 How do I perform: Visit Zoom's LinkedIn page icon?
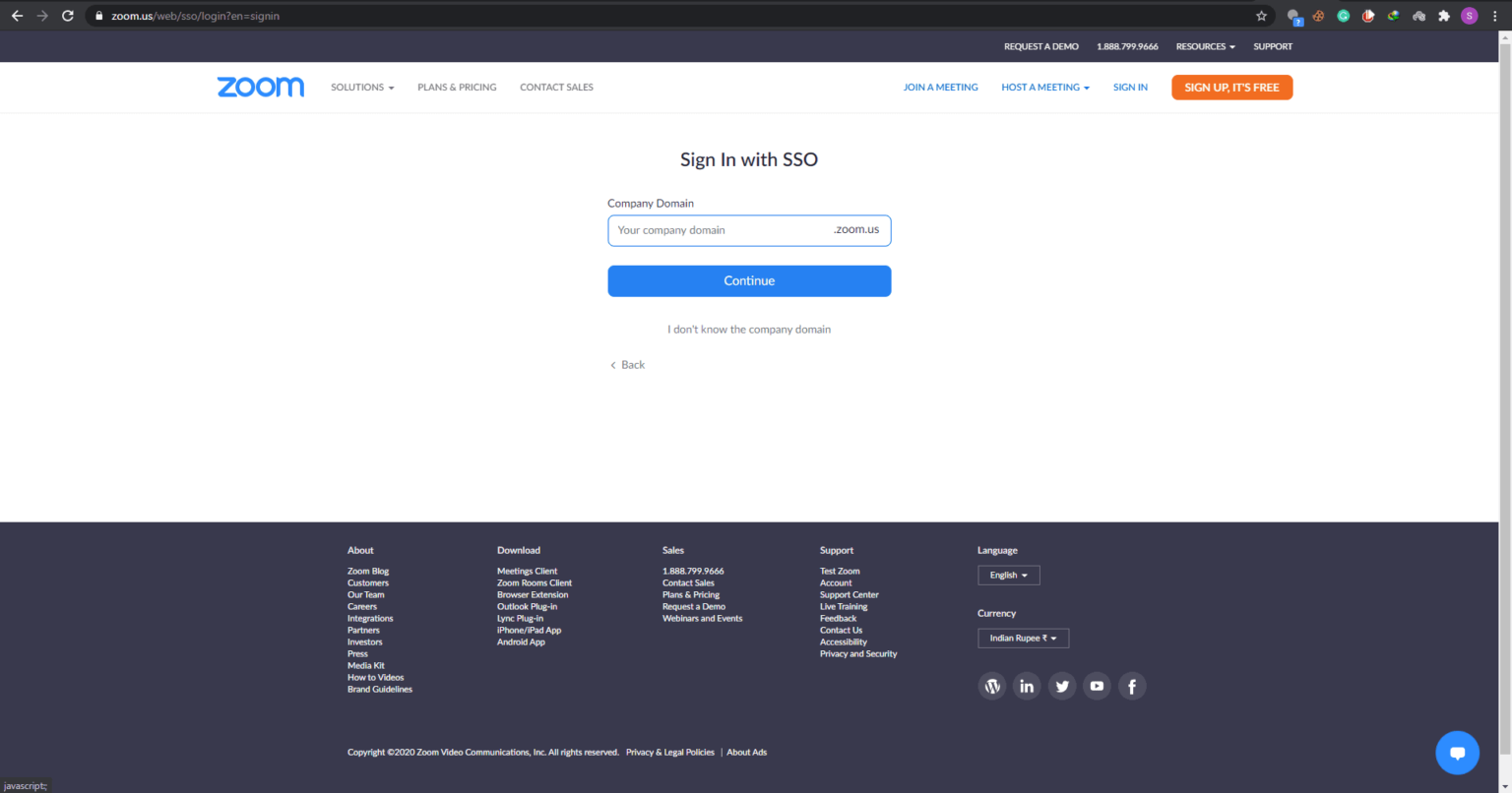coord(1027,686)
